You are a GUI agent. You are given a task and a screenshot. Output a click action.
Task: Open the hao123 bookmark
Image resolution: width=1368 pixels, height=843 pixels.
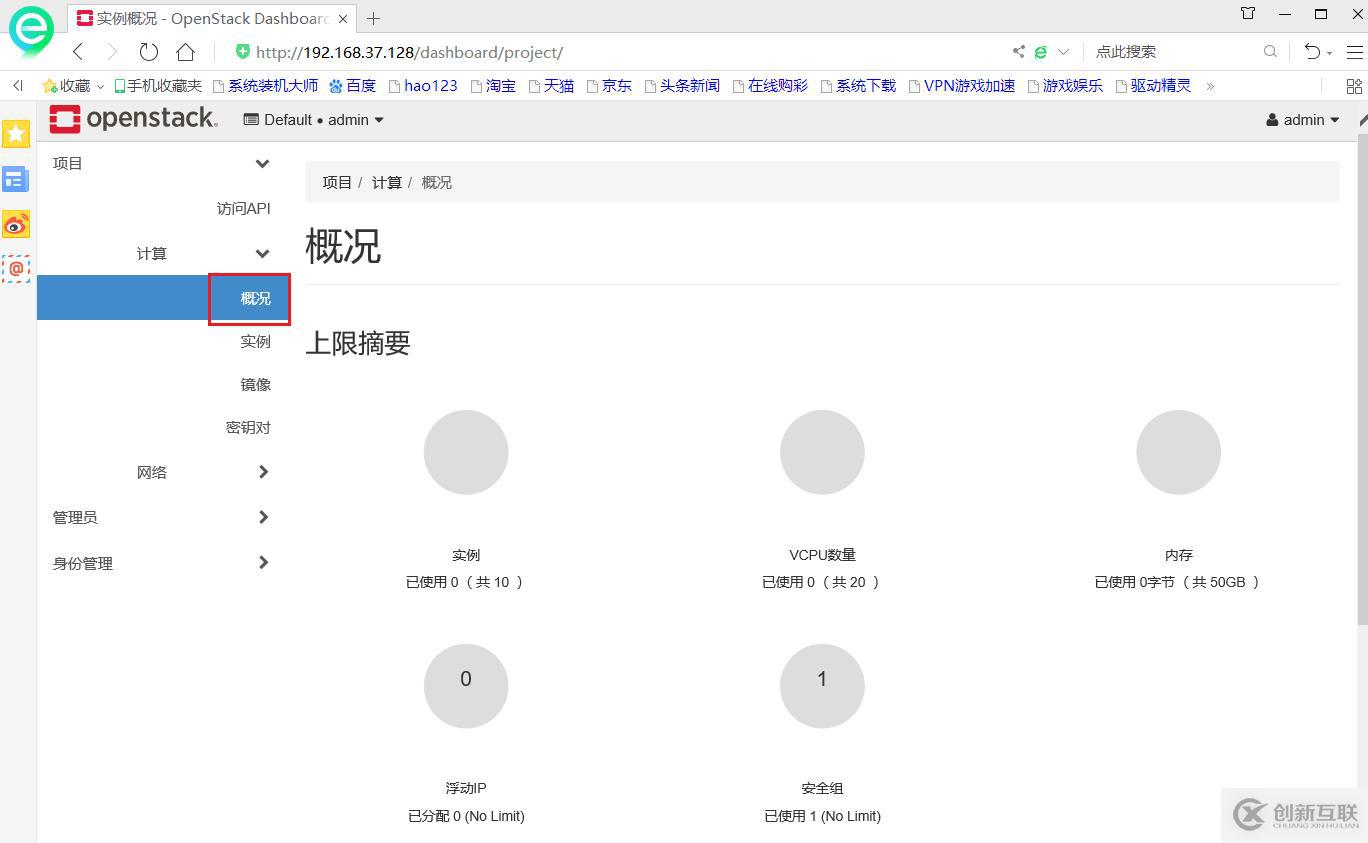(423, 86)
